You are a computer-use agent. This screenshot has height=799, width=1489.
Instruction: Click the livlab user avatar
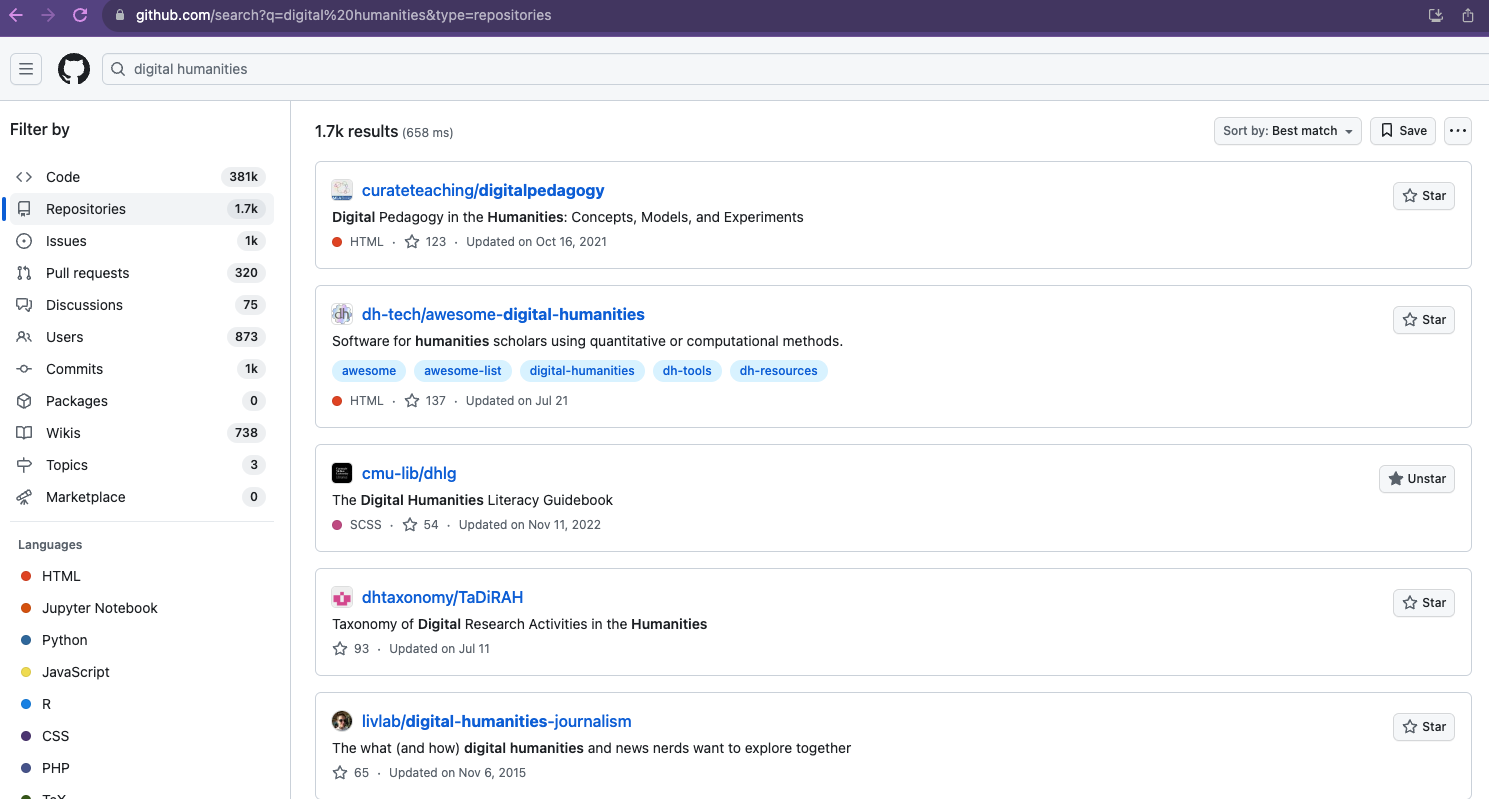(x=342, y=721)
